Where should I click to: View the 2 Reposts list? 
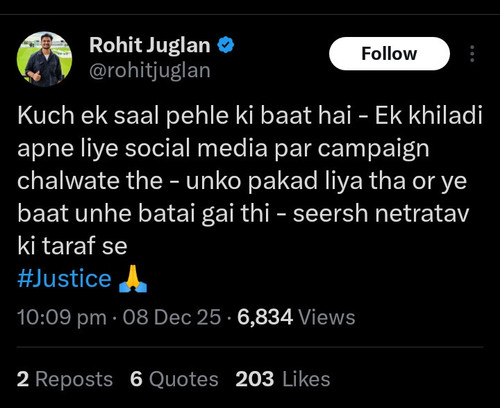[x=65, y=379]
